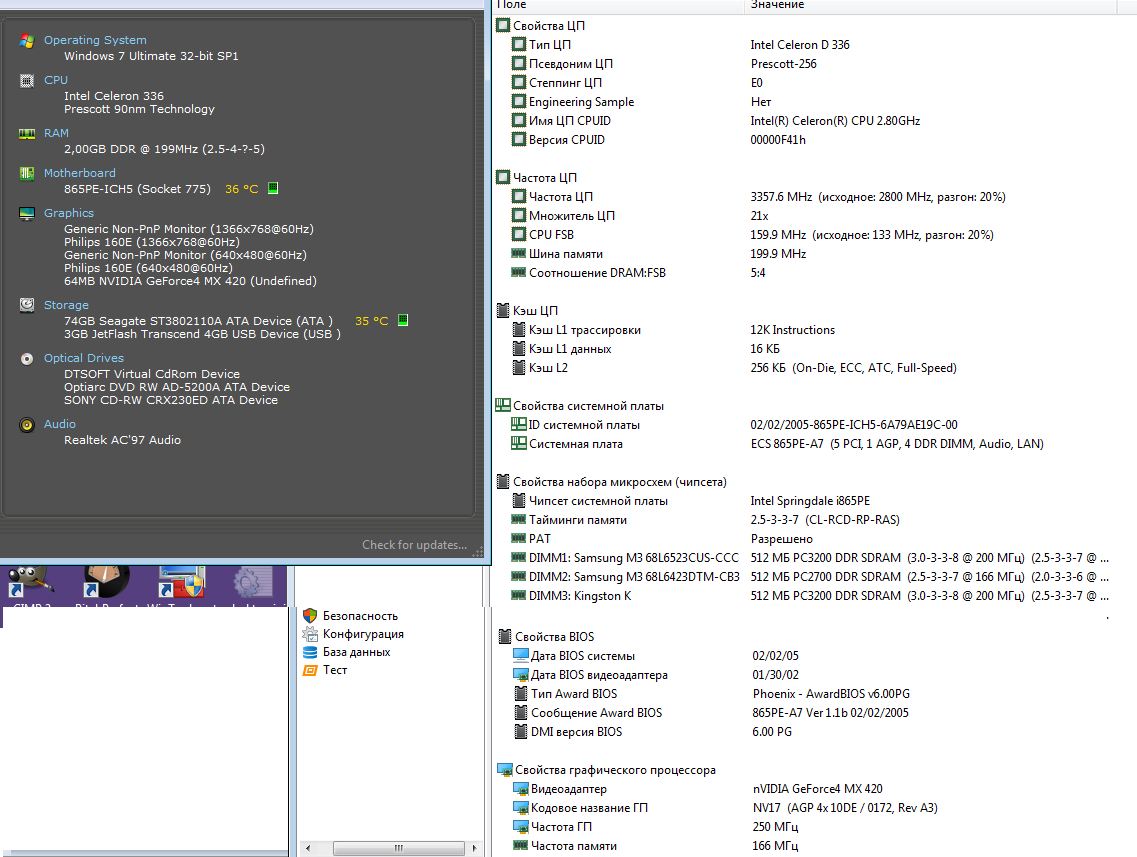Image resolution: width=1137 pixels, height=857 pixels.
Task: Select the value '12K Instructions'
Action: coord(793,330)
